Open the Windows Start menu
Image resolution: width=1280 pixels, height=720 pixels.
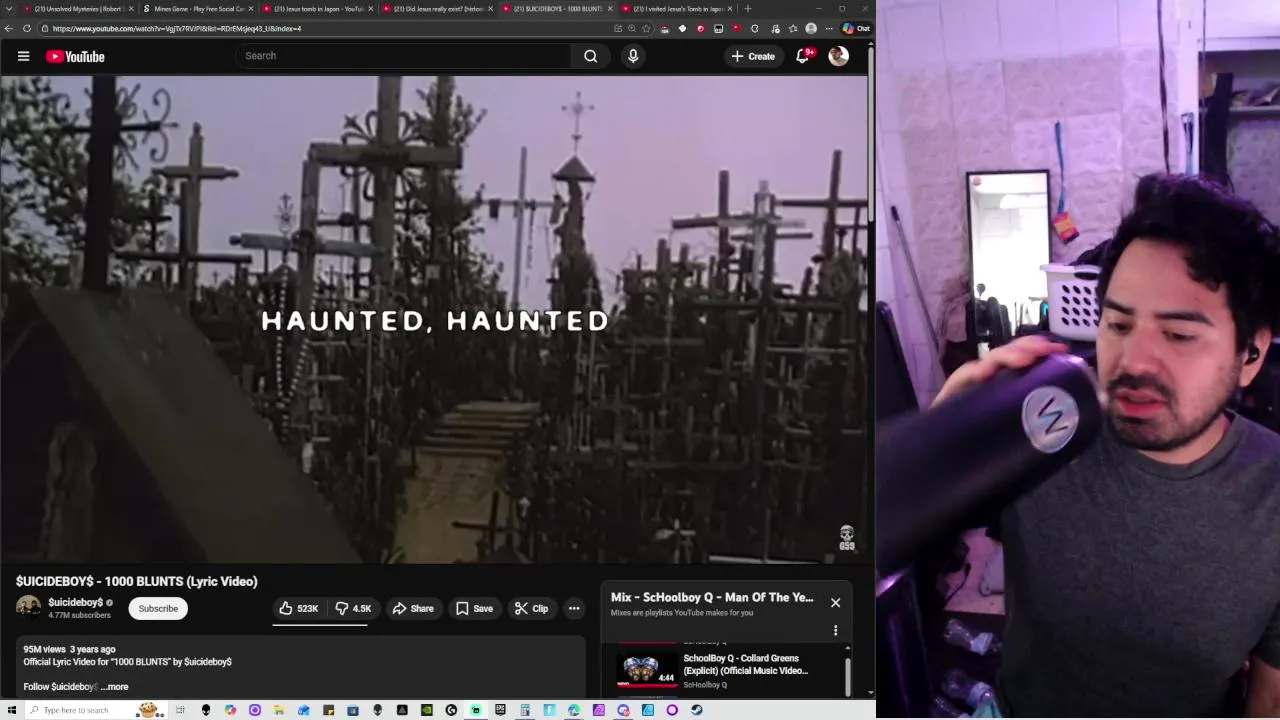[11, 710]
